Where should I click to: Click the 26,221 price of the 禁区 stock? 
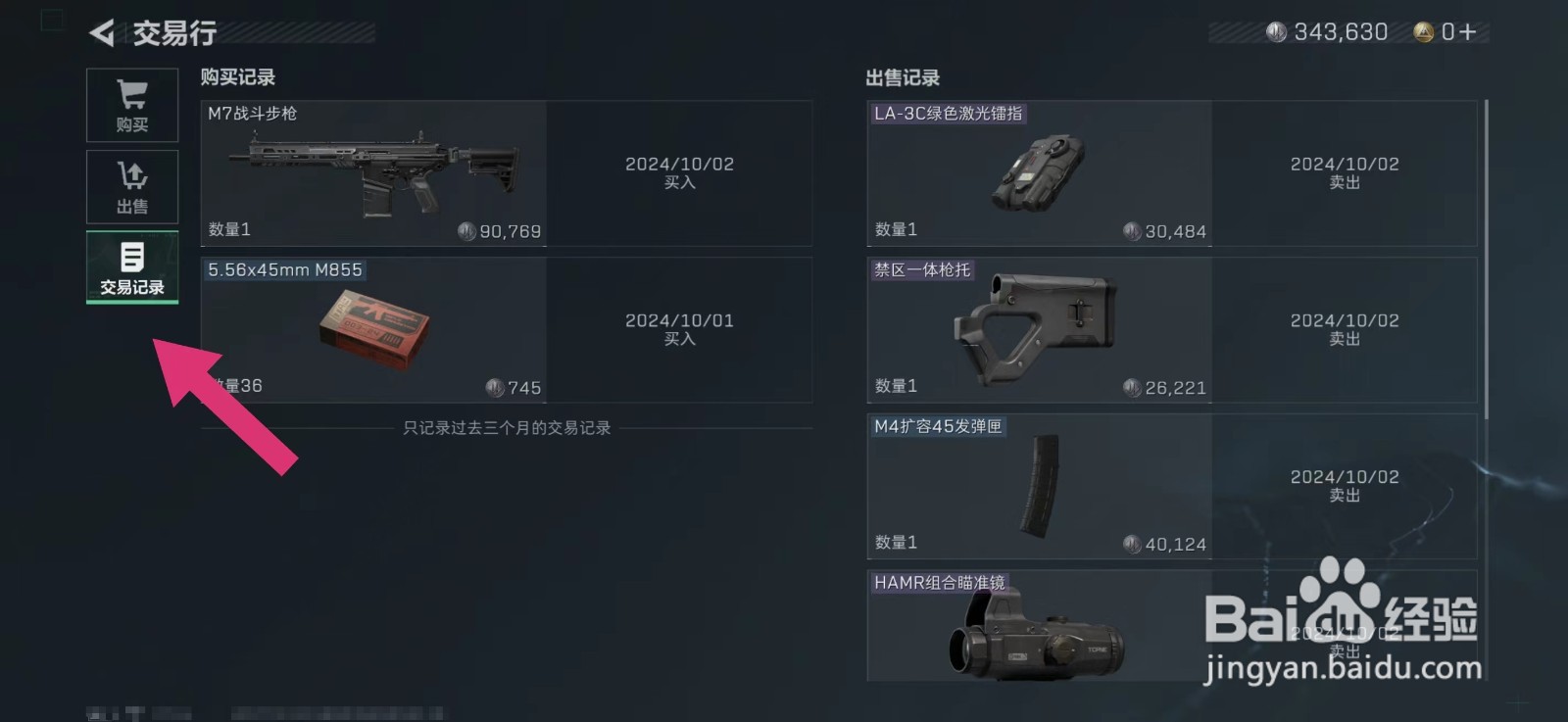[x=1175, y=388]
